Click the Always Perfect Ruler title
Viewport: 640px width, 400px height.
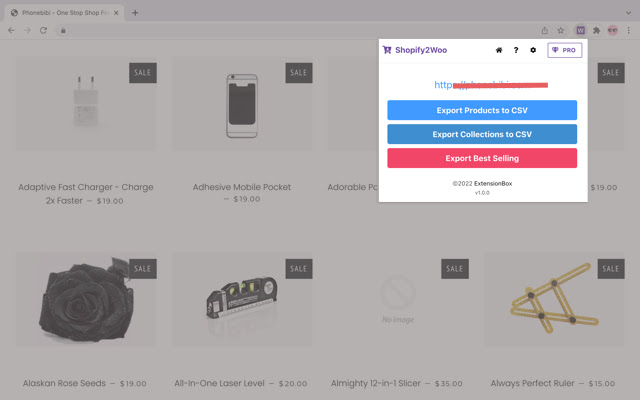tap(532, 383)
